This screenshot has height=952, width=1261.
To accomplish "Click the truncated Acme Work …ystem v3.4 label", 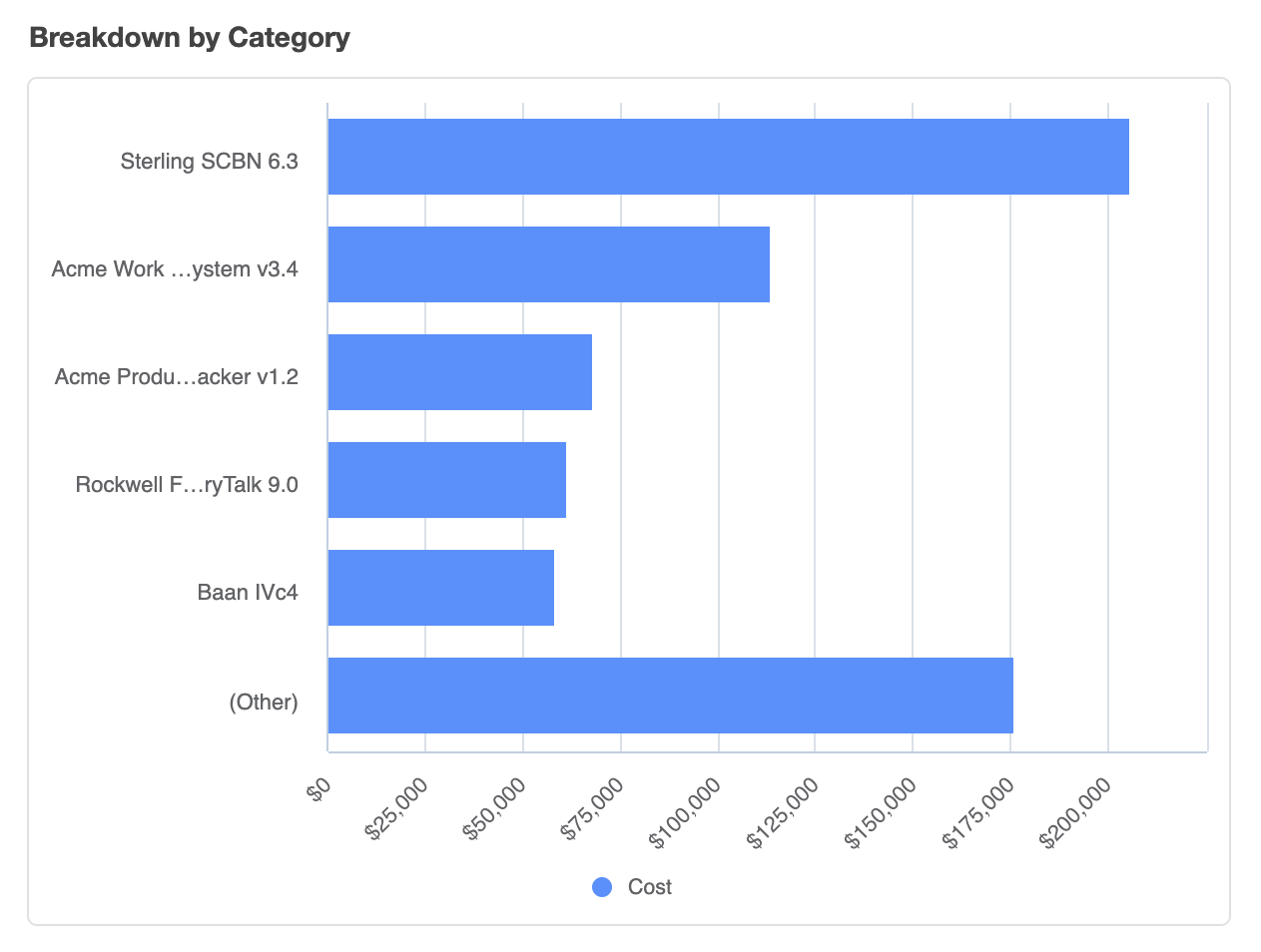I will coord(175,269).
